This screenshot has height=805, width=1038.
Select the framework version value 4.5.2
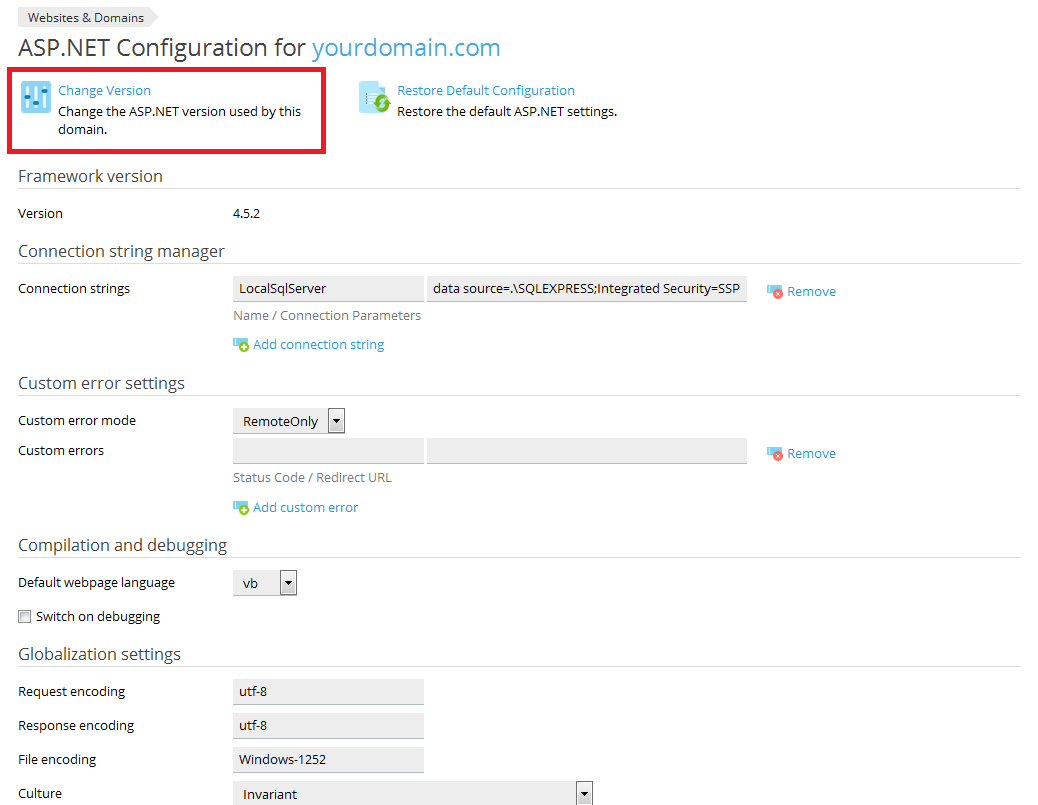tap(246, 214)
